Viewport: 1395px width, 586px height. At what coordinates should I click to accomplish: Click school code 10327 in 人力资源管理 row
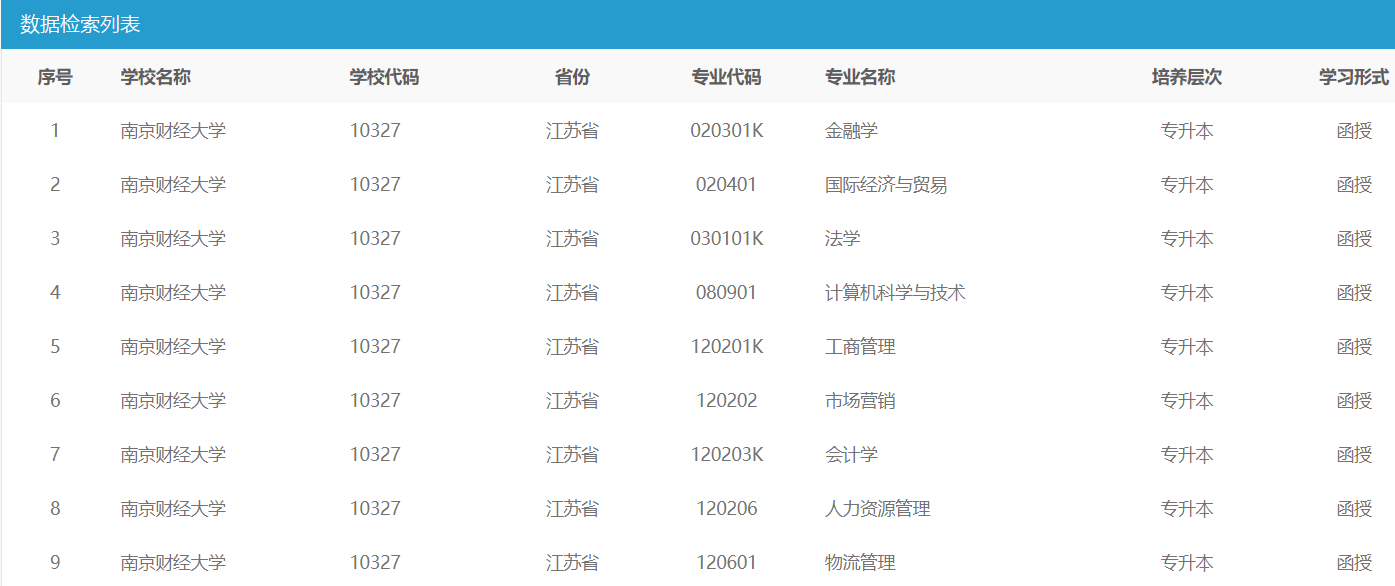point(375,509)
